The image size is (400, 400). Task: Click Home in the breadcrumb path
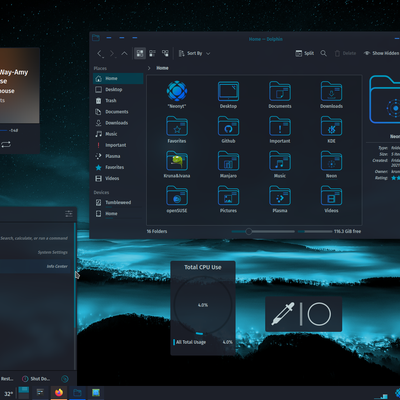(x=162, y=68)
